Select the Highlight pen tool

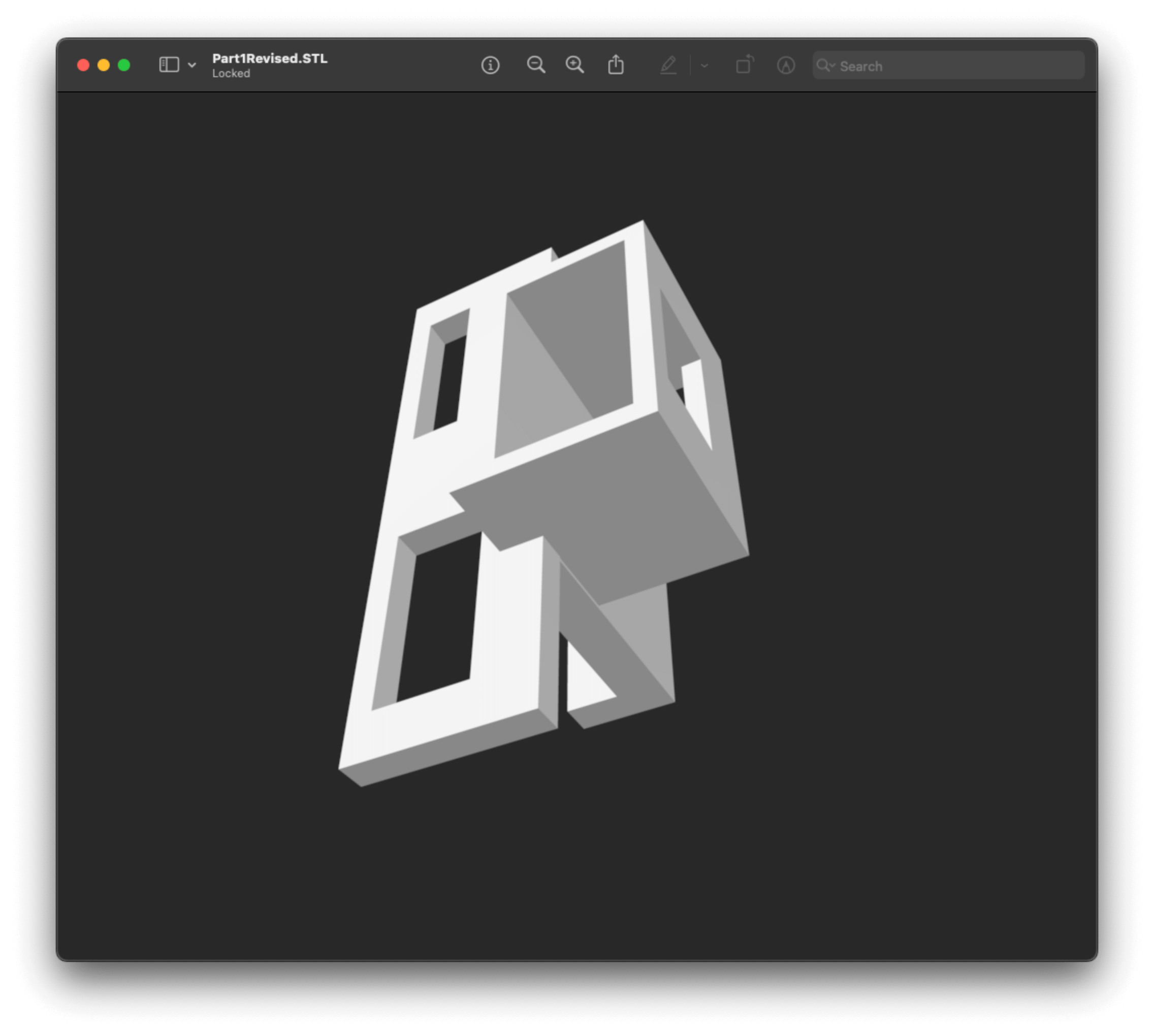[668, 66]
